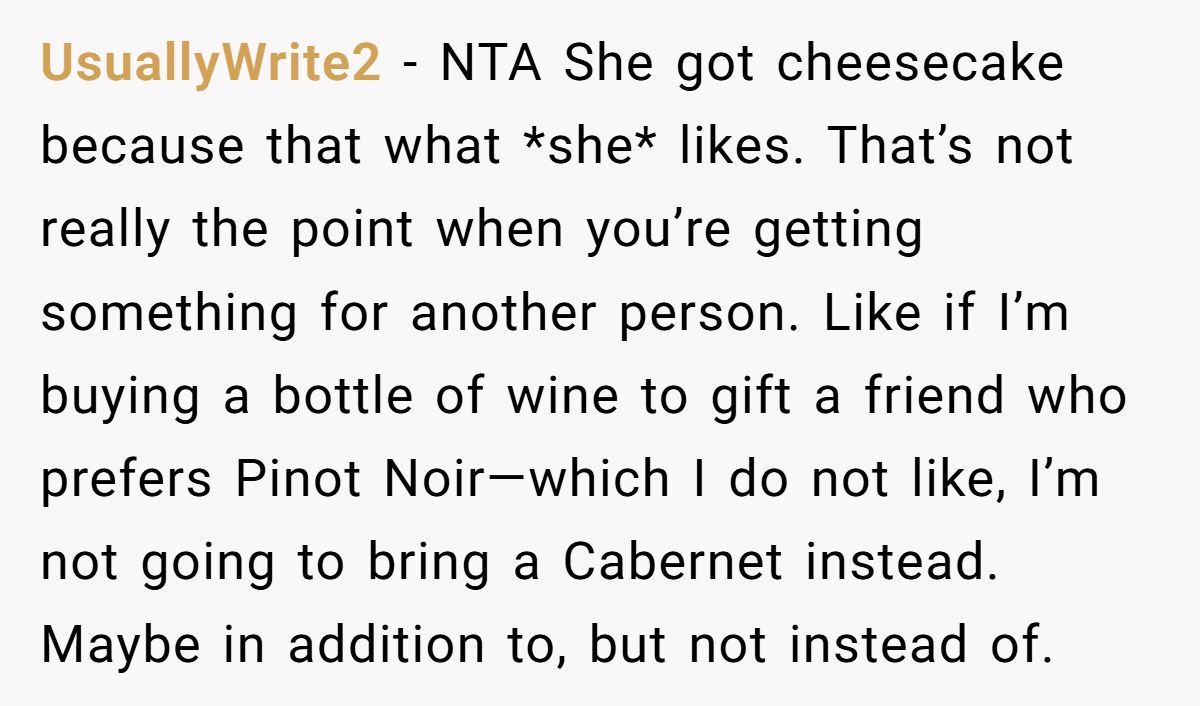This screenshot has width=1200, height=706.
Task: Click the word "cheesecake" in the first line
Action: pos(920,65)
